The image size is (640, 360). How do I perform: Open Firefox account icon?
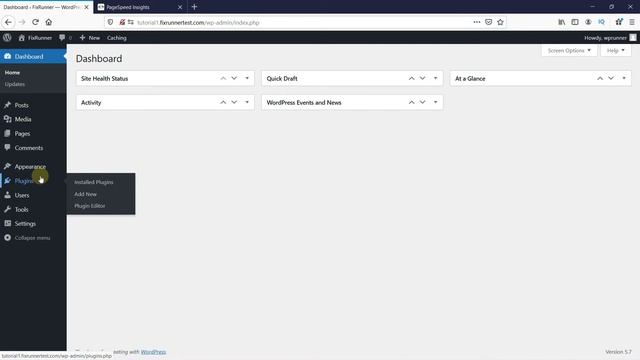(588, 22)
